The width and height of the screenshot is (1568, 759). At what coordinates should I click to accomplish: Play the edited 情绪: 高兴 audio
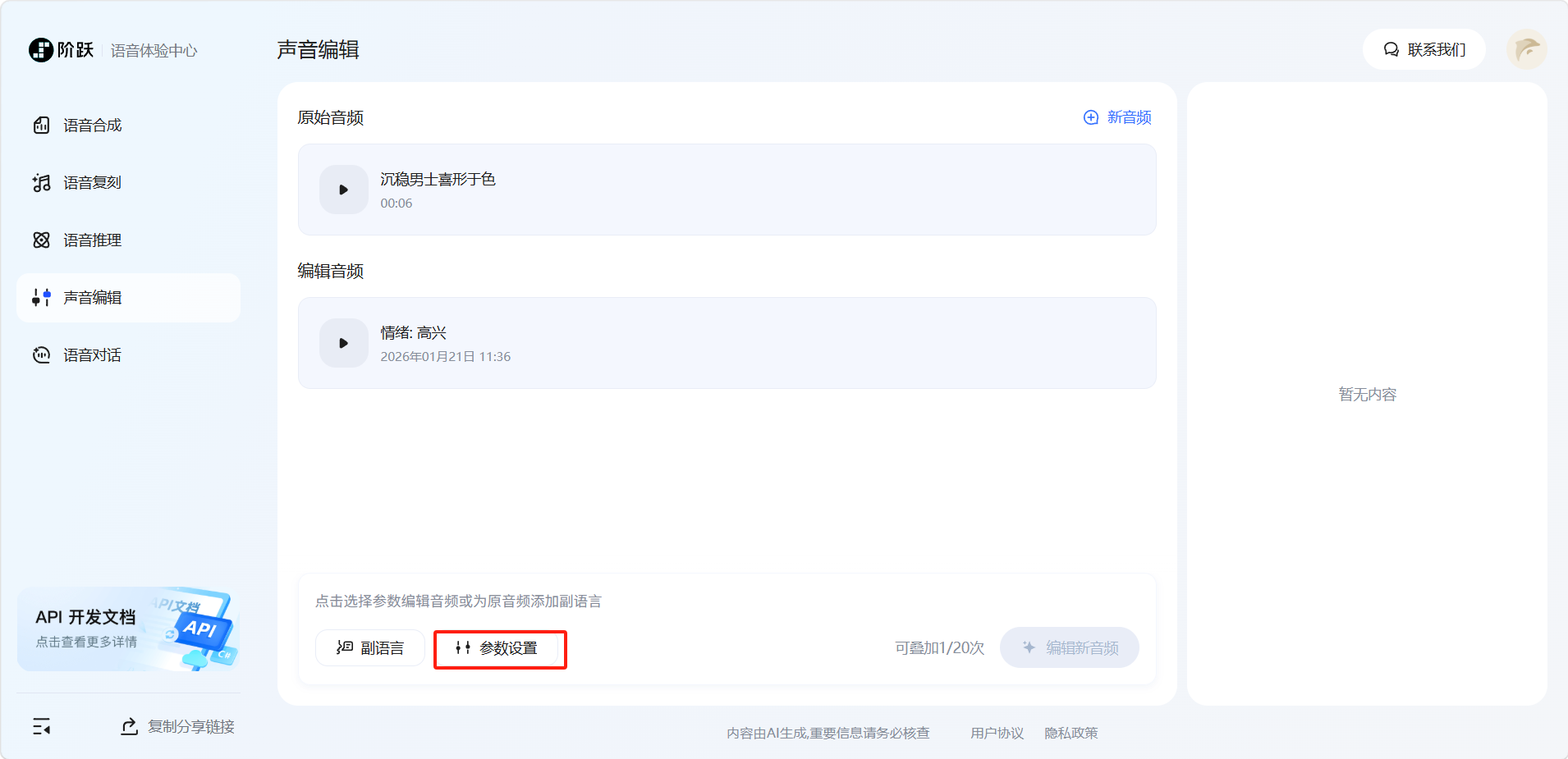tap(343, 343)
